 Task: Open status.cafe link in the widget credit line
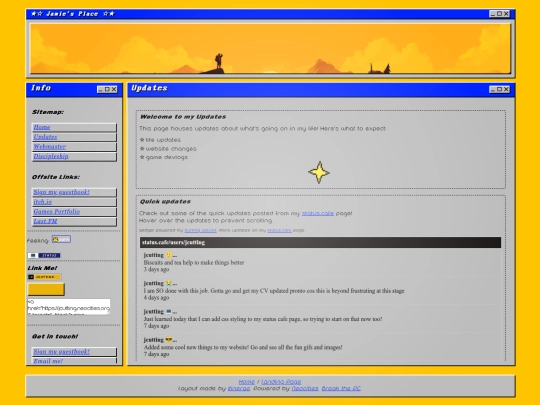279,230
